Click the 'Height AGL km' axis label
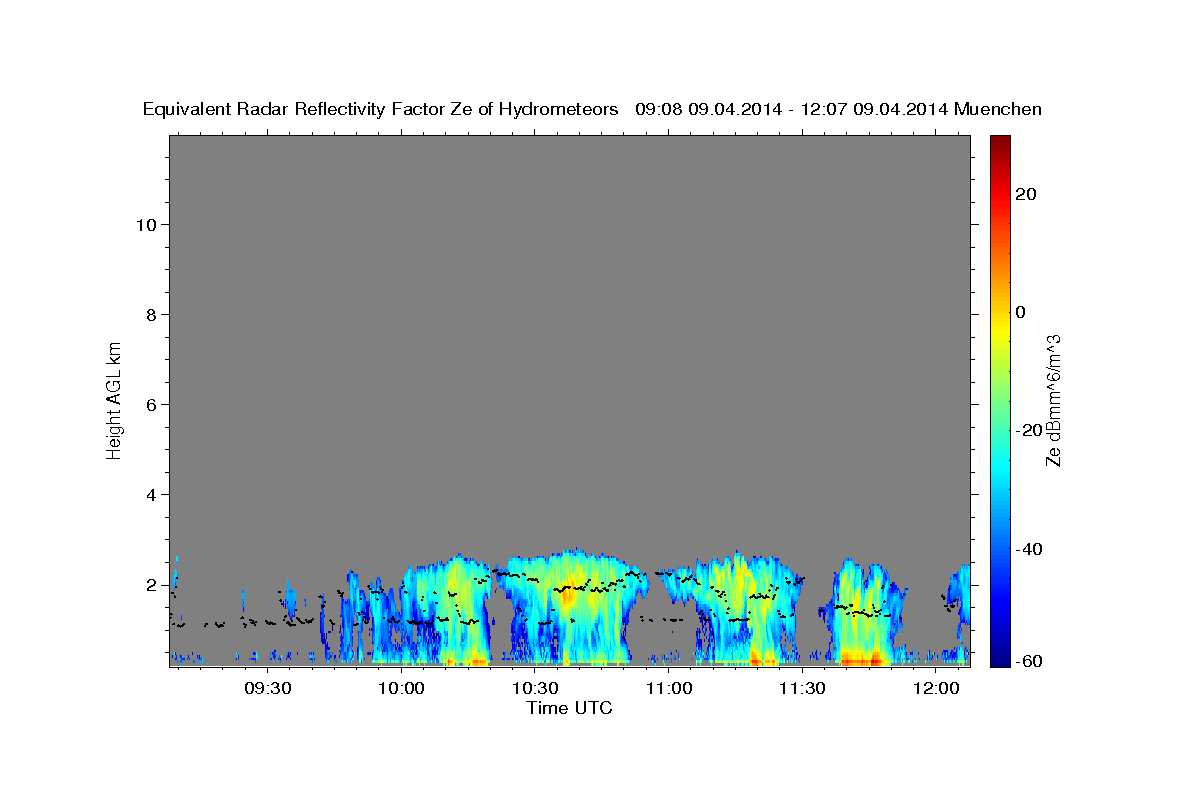 (x=114, y=399)
